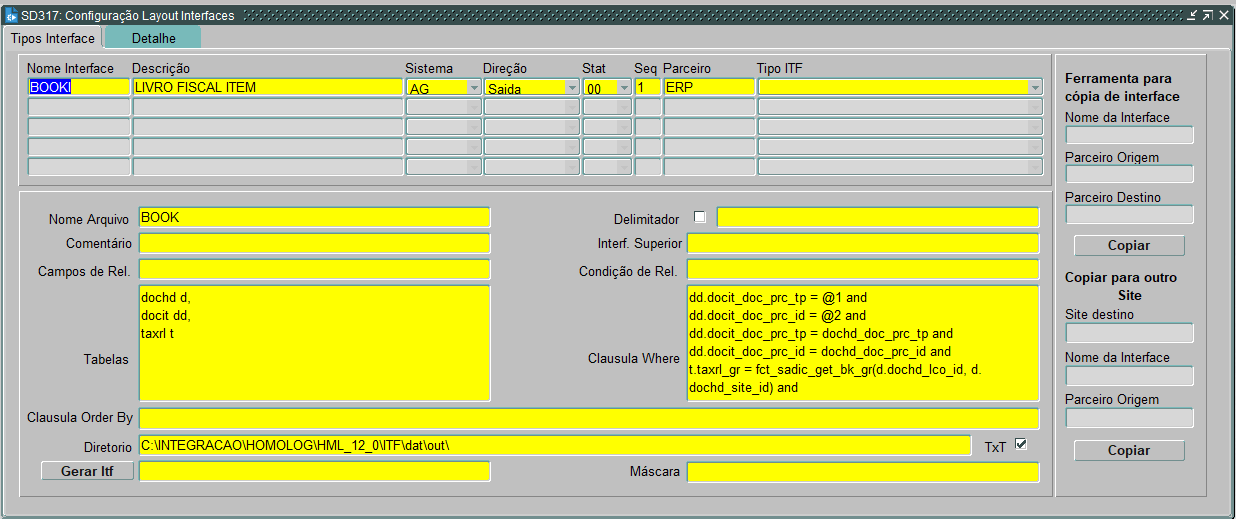Screen dimensions: 1236x519
Task: Click Nome da Interface field in Ferramenta para cópia
Action: point(1129,135)
